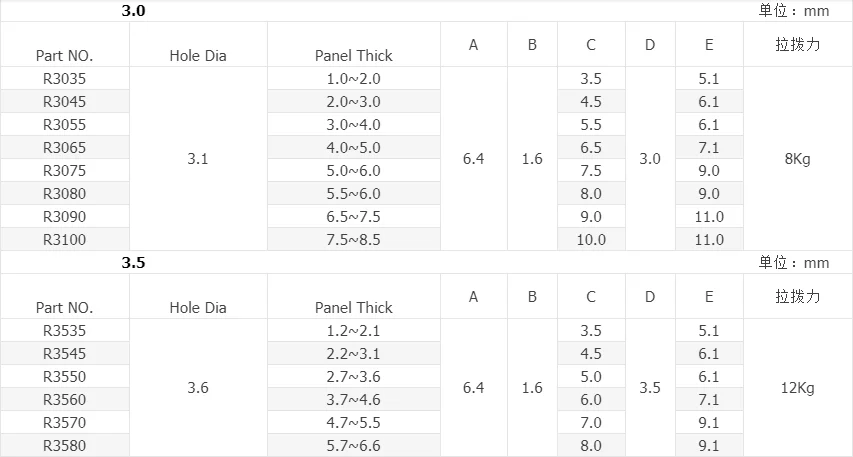Click the R3580 part number cell
Screen dimensions: 853x457
(65, 446)
